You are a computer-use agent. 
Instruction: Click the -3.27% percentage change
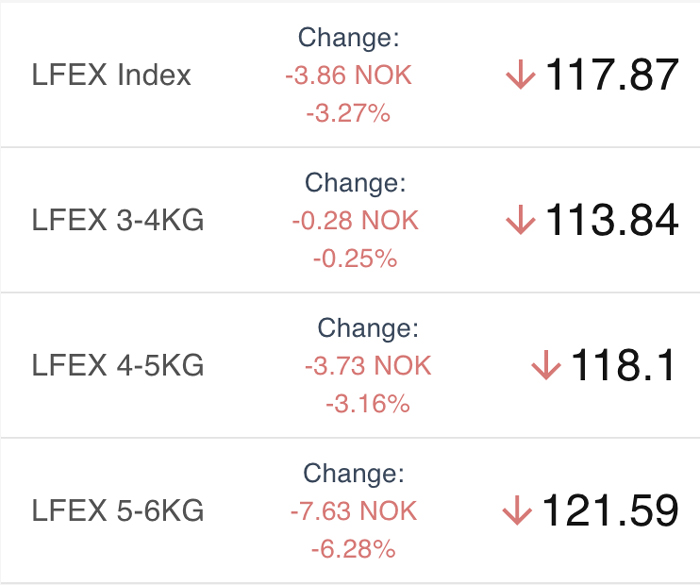tap(348, 113)
